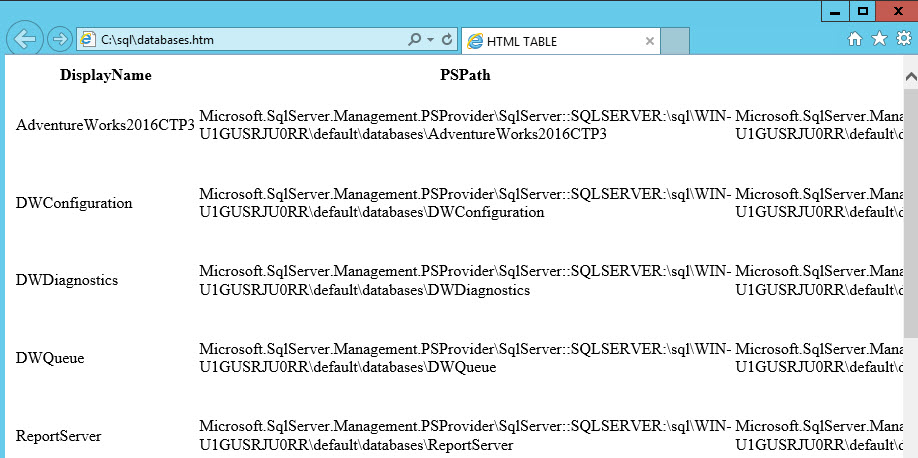Viewport: 918px width, 458px height.
Task: Click the DWDiagnostics display name cell
Action: click(67, 281)
